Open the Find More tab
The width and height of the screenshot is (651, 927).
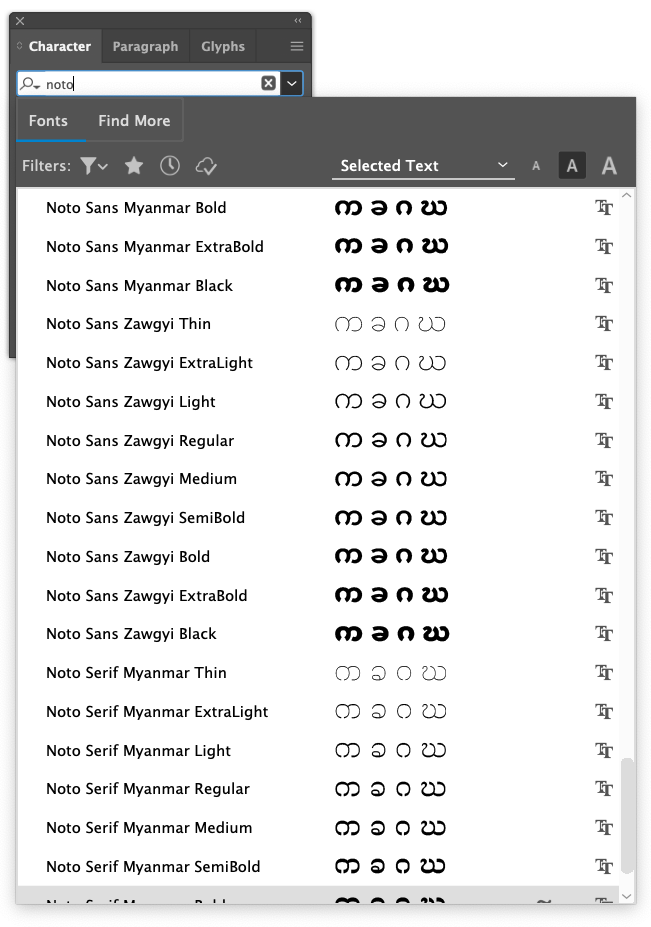coord(134,121)
